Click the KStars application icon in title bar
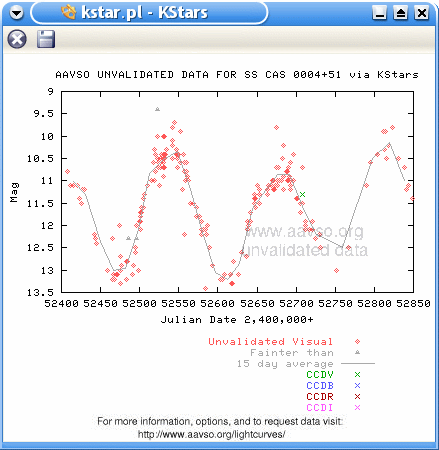439x450 pixels. [69, 13]
